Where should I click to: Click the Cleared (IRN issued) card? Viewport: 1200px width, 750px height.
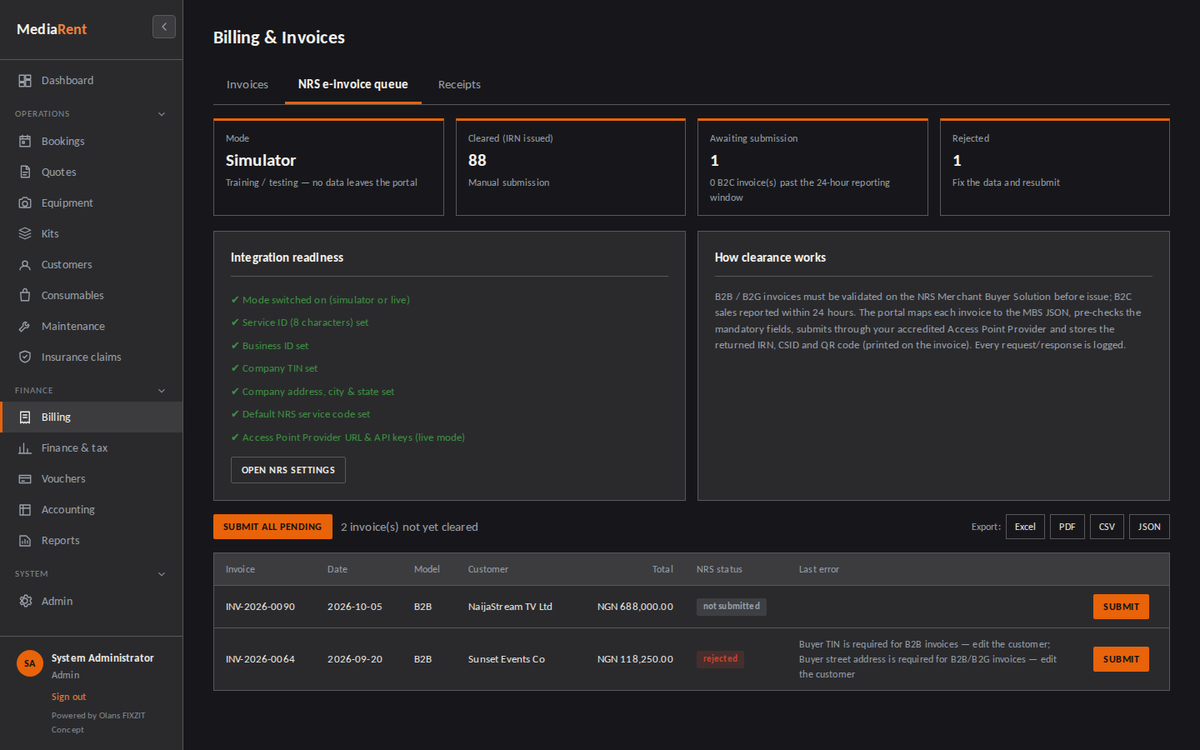[571, 167]
